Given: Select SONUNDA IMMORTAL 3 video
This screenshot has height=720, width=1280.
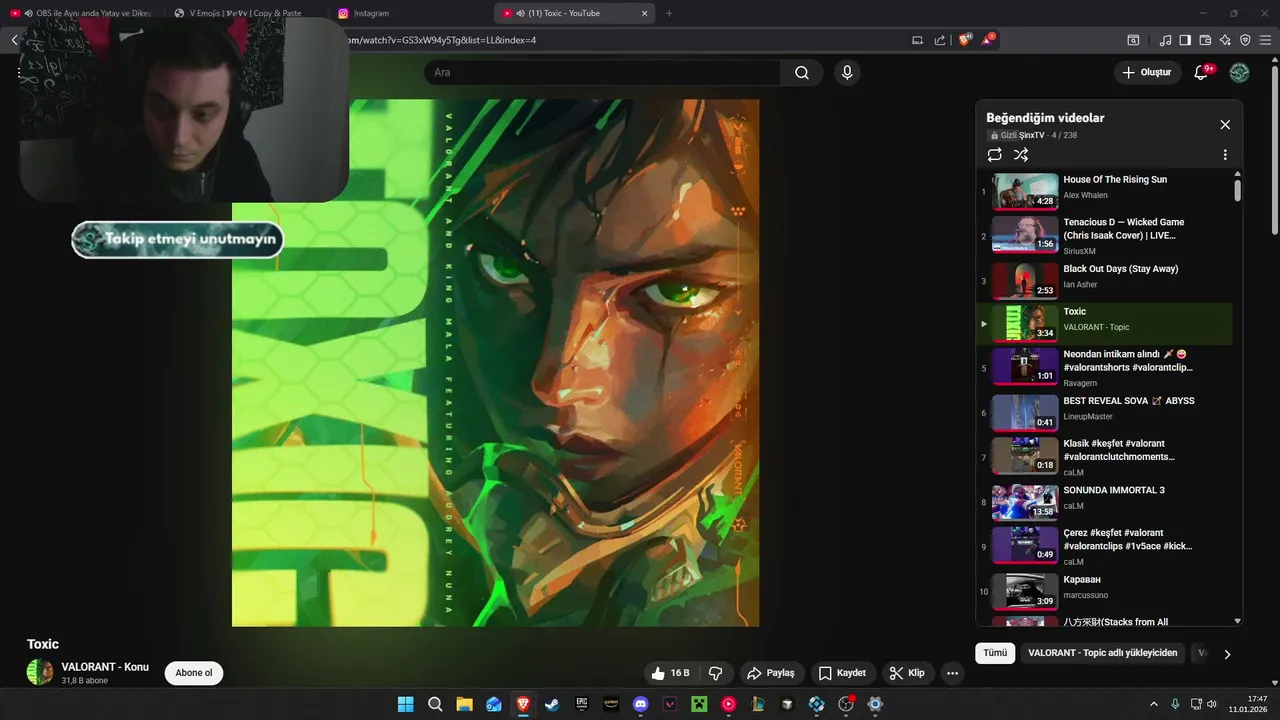Looking at the screenshot, I should click(x=1104, y=502).
